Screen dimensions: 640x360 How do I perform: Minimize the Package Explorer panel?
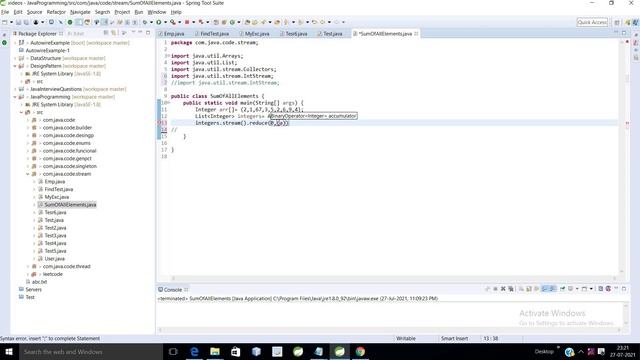coord(140,33)
